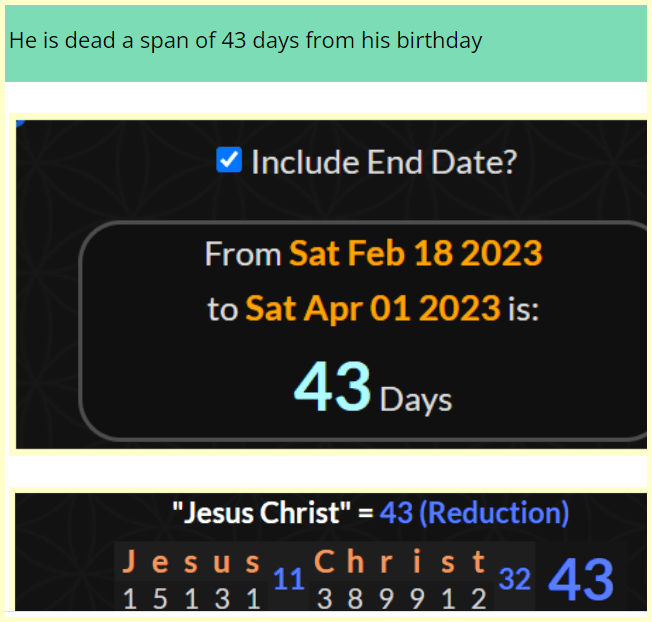Click the headline about 43 days from birthday

click(x=246, y=41)
